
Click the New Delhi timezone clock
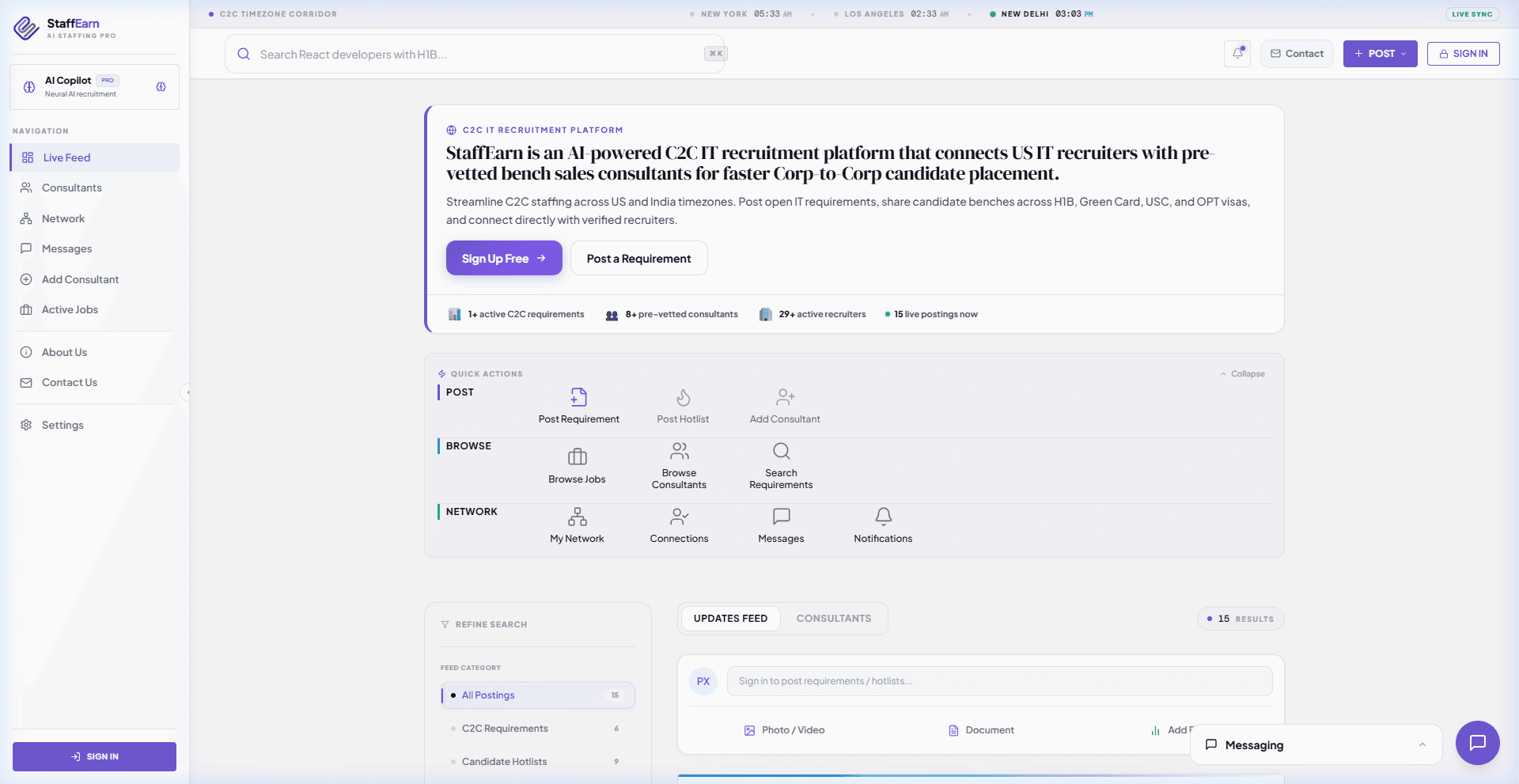tap(1041, 14)
